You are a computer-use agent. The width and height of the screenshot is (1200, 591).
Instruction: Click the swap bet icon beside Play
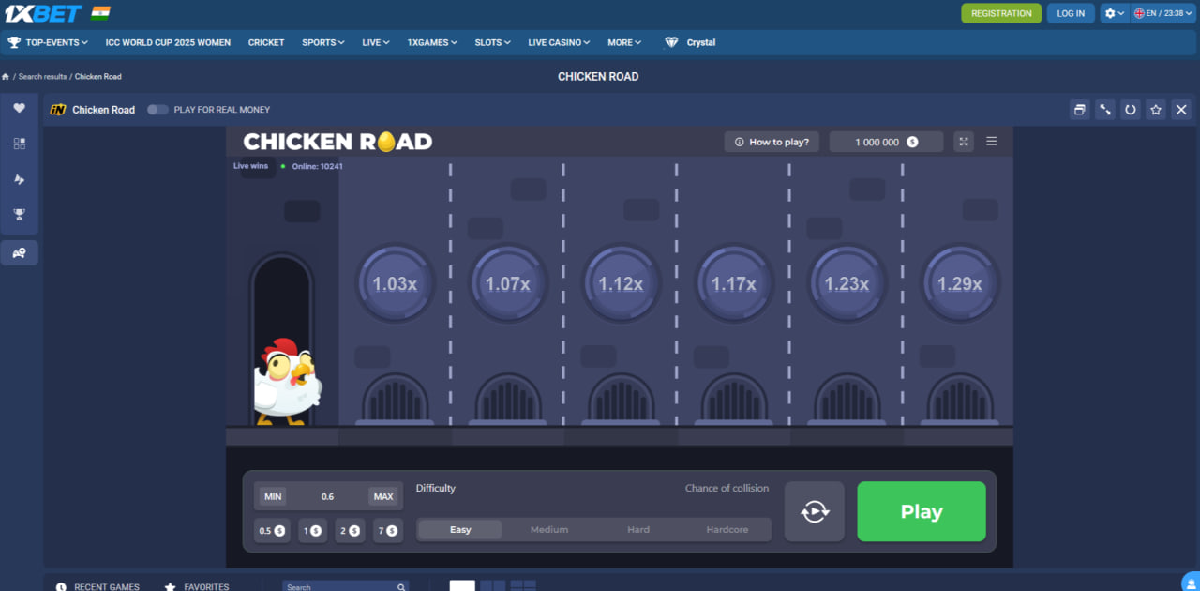814,511
